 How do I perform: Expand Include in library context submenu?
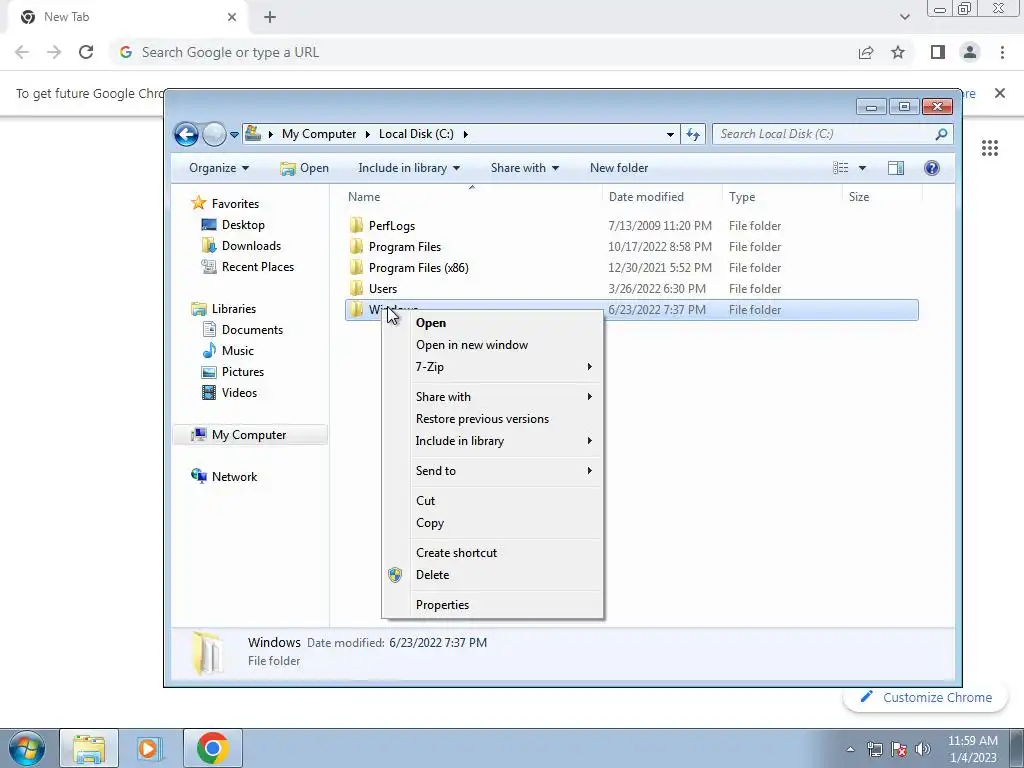(x=492, y=441)
